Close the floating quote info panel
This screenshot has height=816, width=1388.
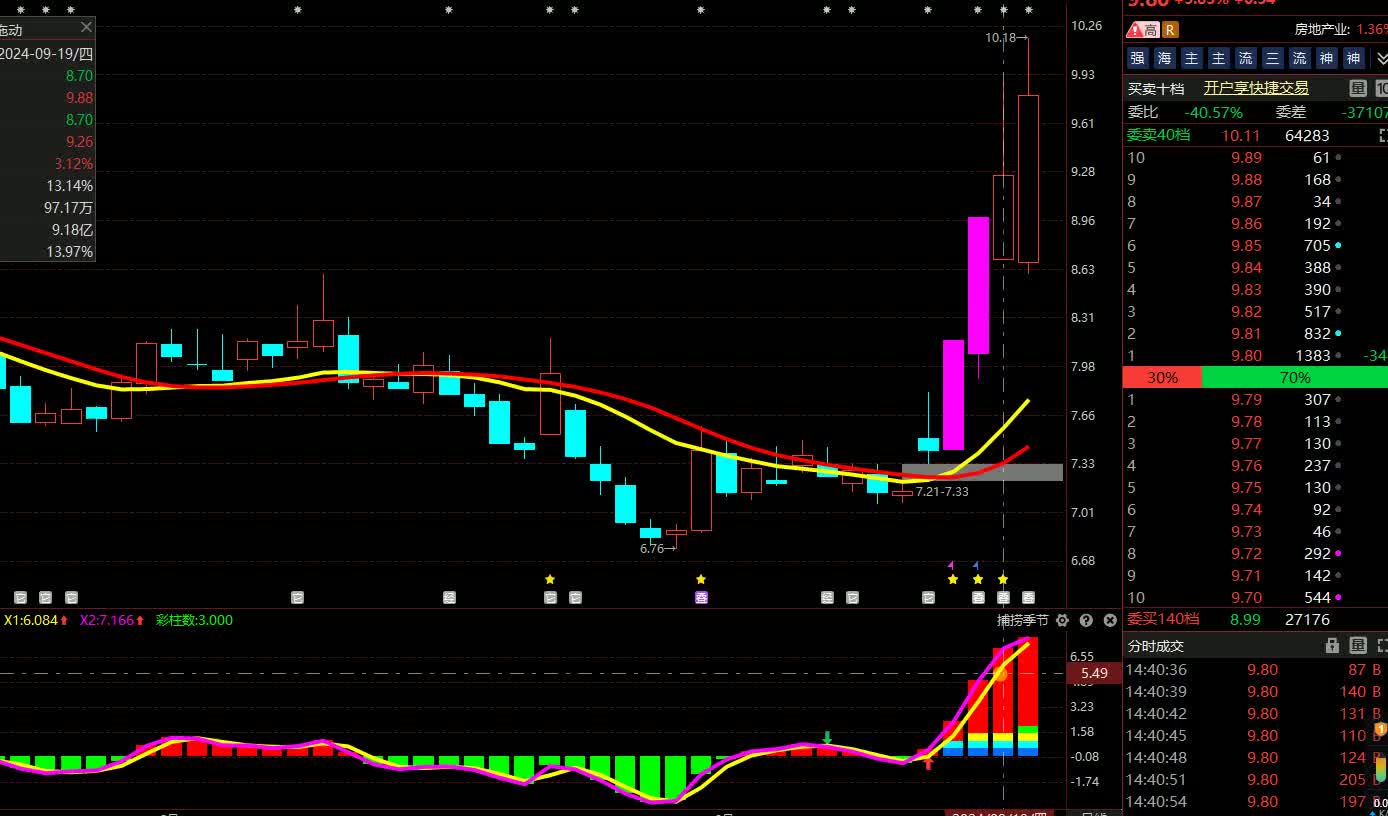(x=86, y=29)
